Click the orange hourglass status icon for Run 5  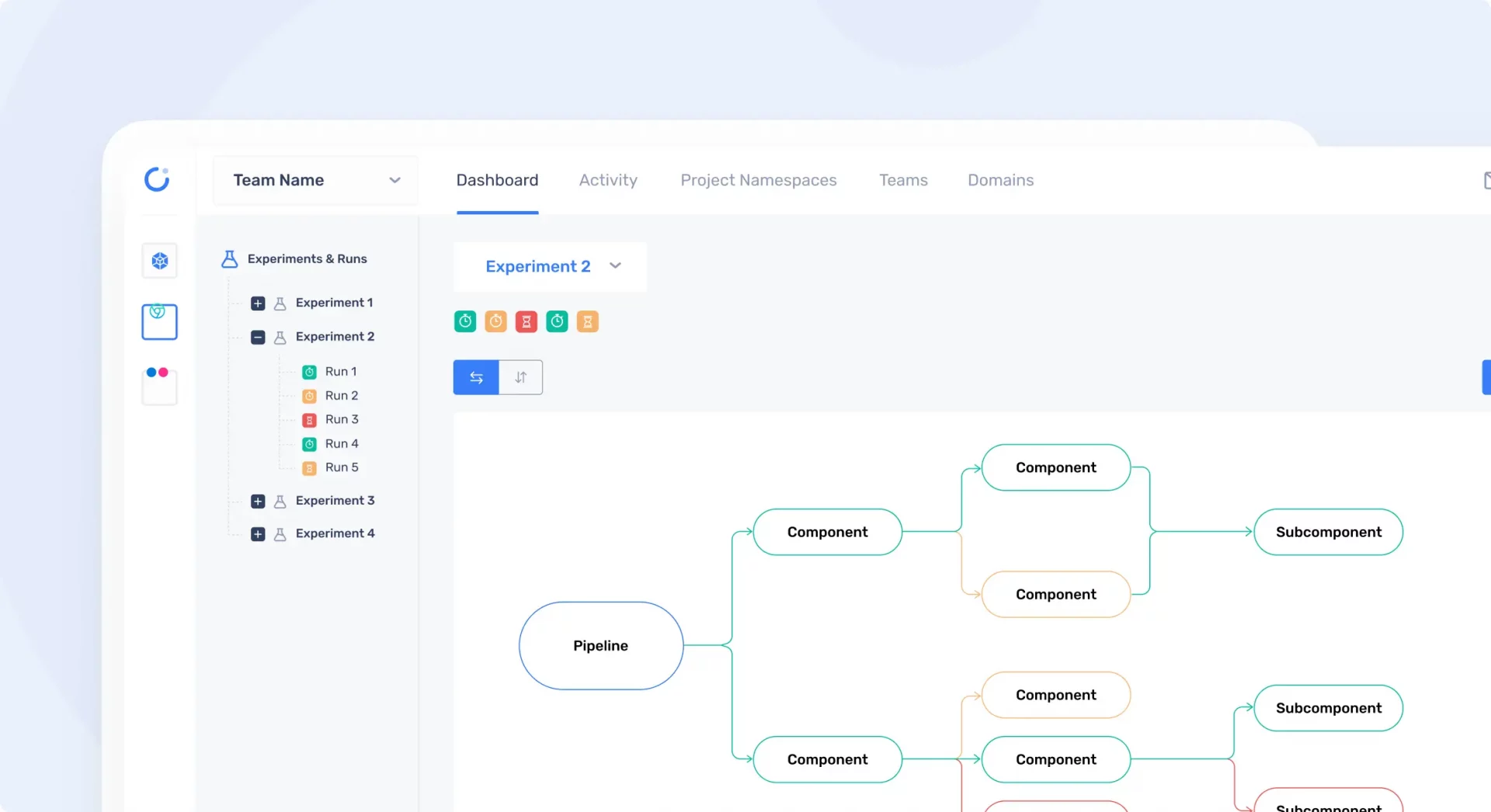[310, 467]
